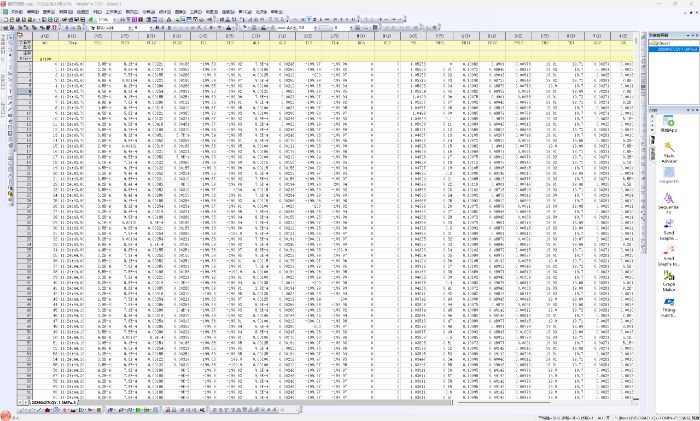
Task: Close the Apps panel
Action: click(697, 110)
